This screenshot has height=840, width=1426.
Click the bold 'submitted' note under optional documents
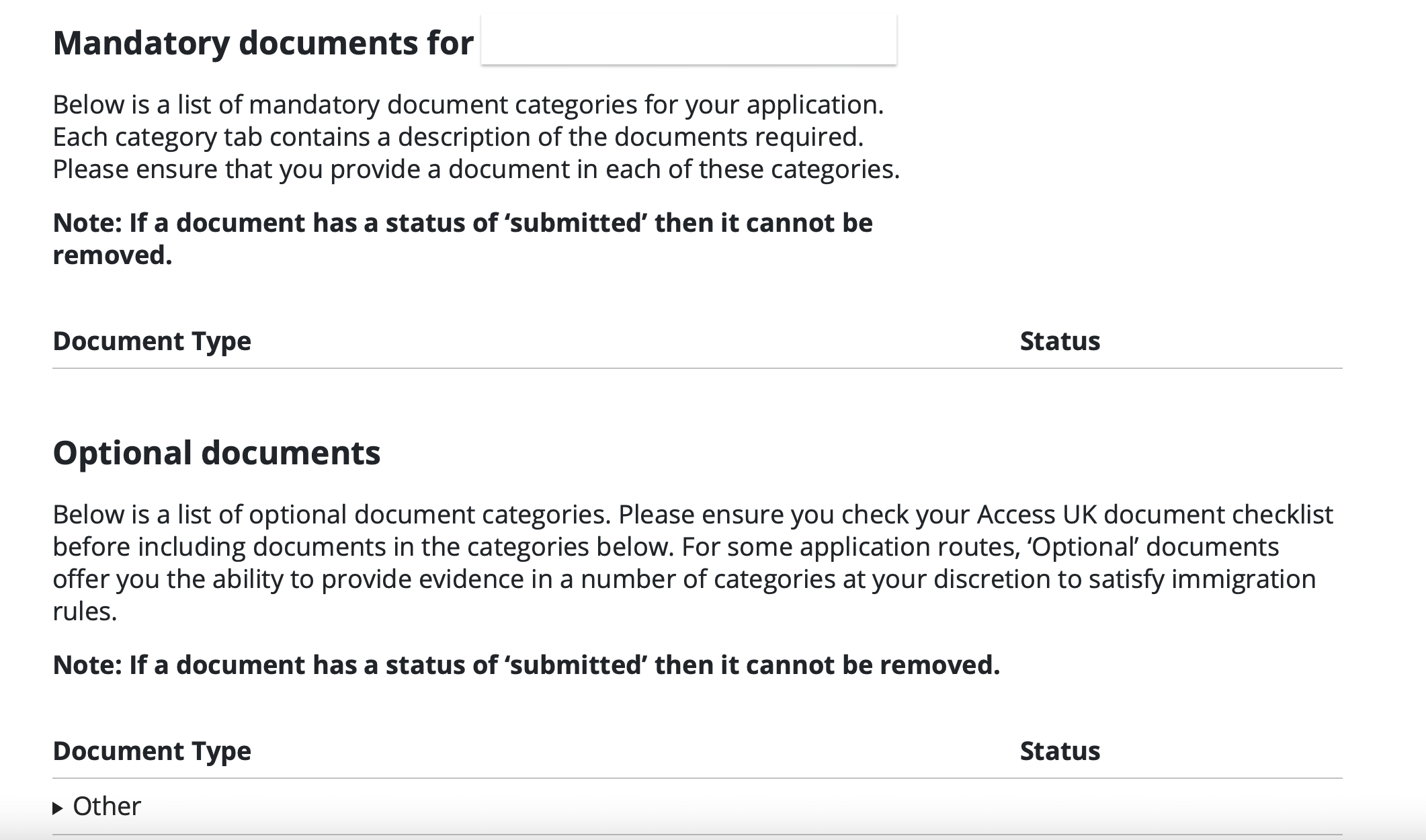click(x=526, y=665)
